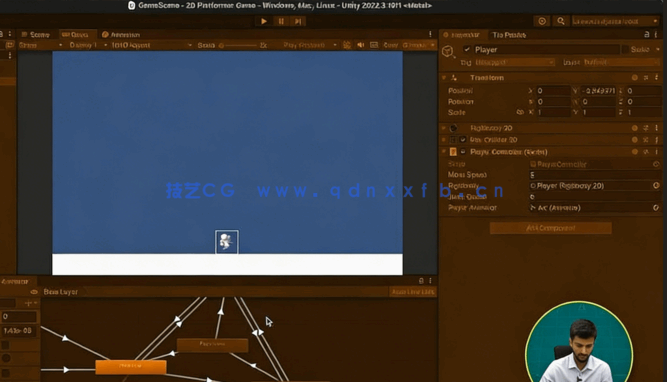Lock the Inspector panel
Viewport: 667px width, 382px height.
(647, 35)
